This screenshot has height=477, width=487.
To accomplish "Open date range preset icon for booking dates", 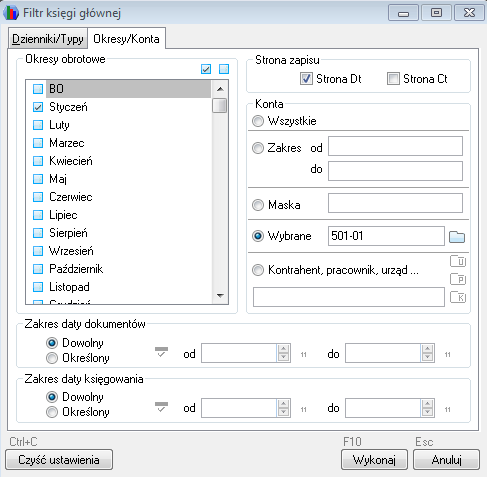I will [x=161, y=407].
